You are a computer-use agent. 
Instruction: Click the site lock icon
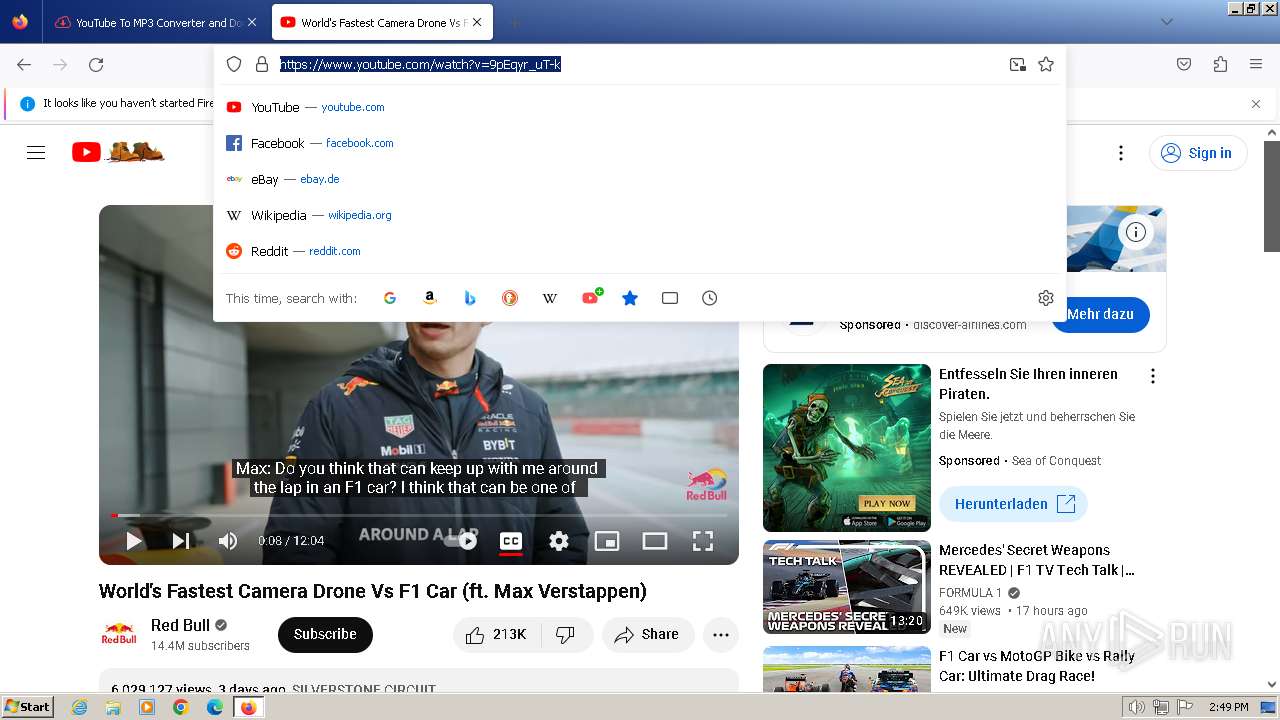pos(262,64)
